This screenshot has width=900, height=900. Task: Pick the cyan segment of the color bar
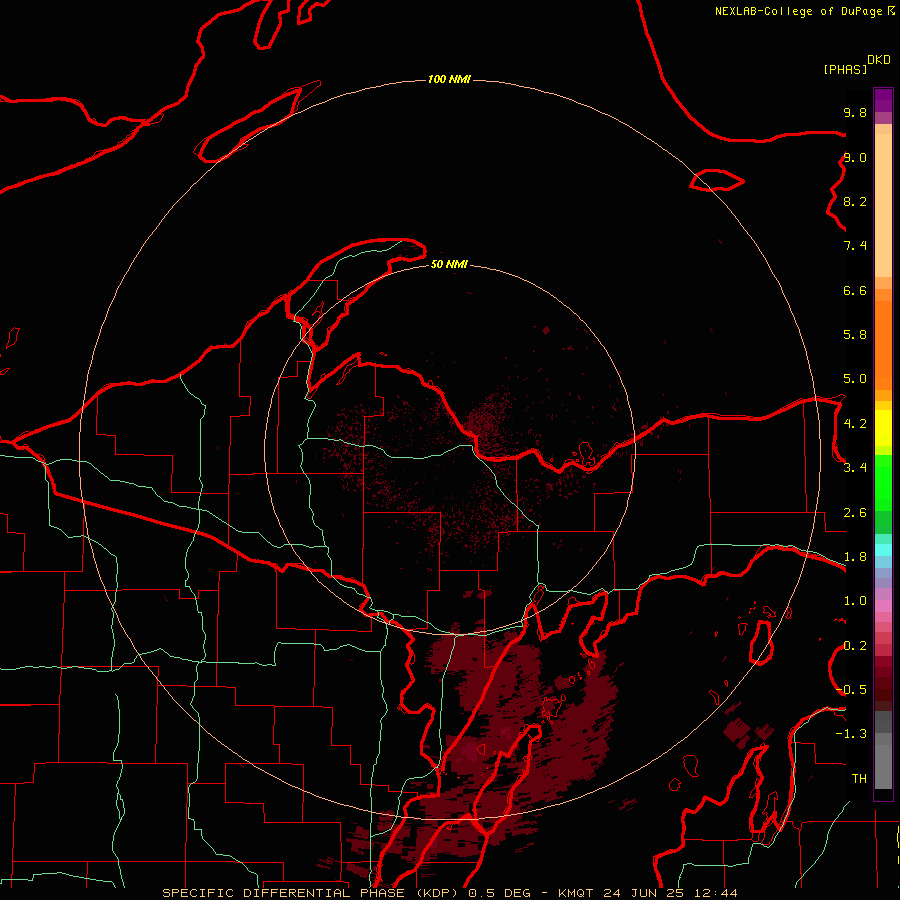[883, 550]
